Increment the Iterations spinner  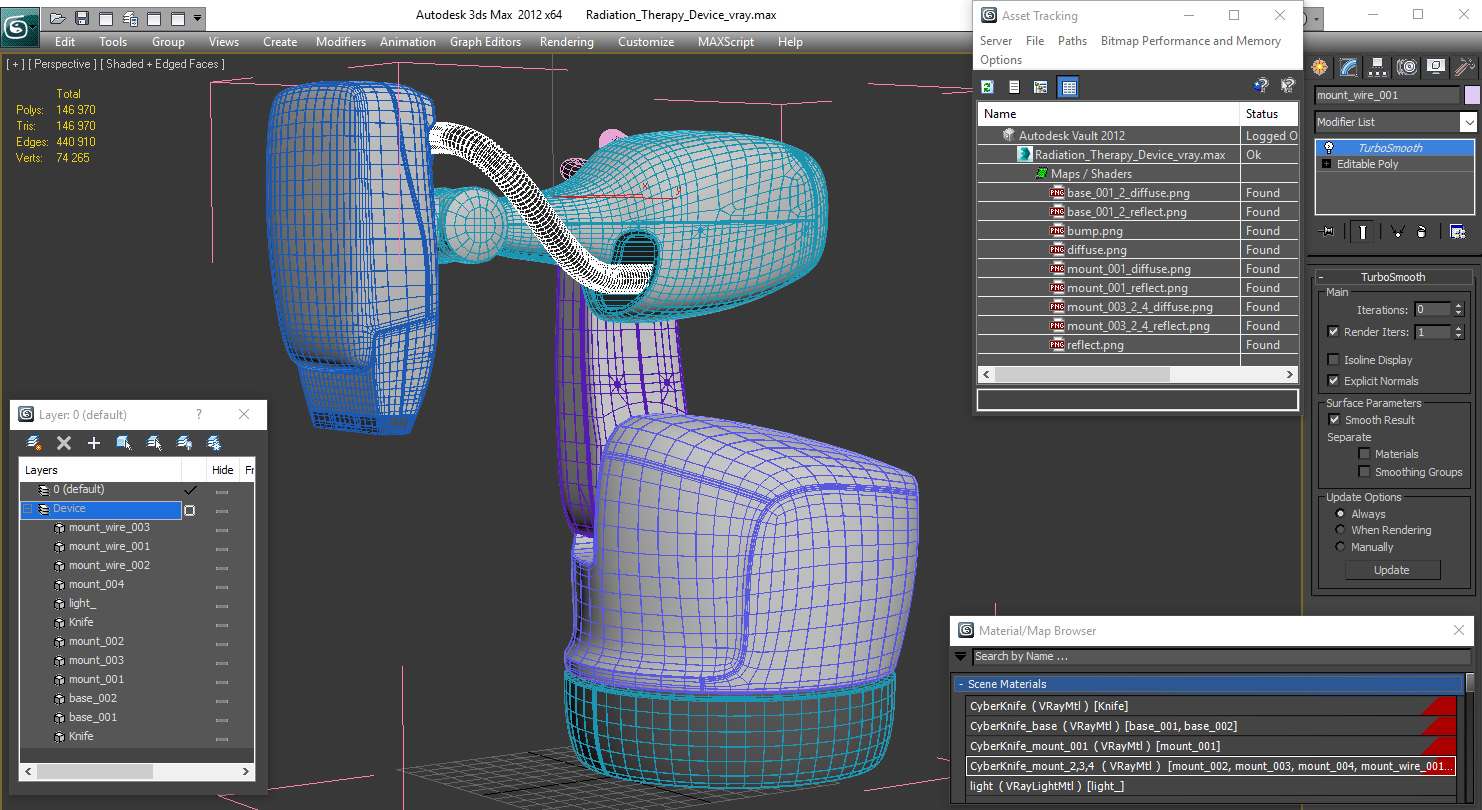[1458, 306]
